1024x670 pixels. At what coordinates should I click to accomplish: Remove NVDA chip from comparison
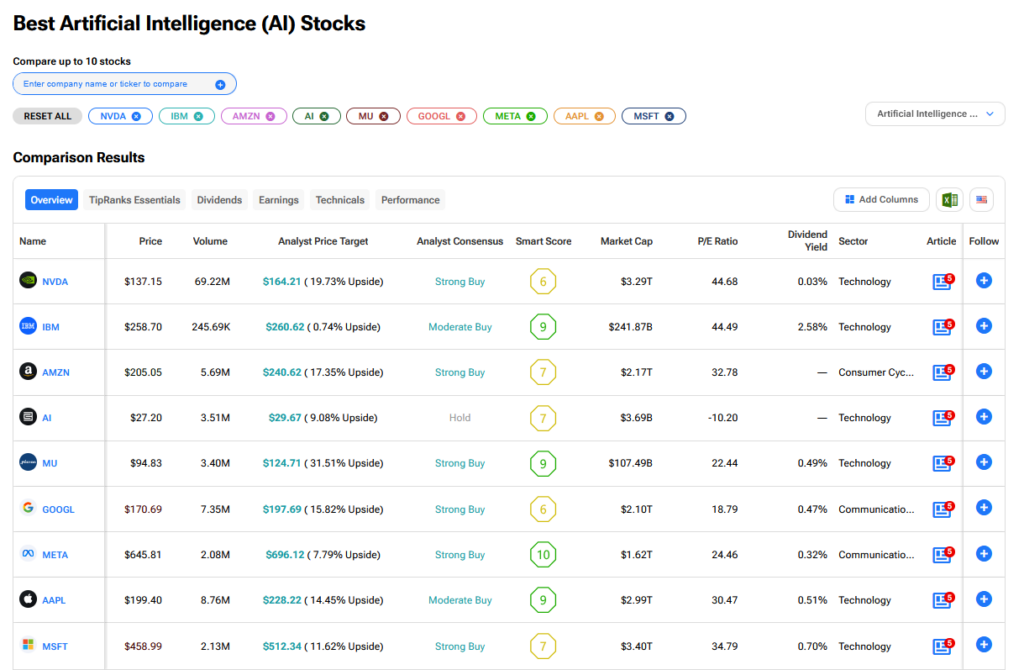pos(136,116)
